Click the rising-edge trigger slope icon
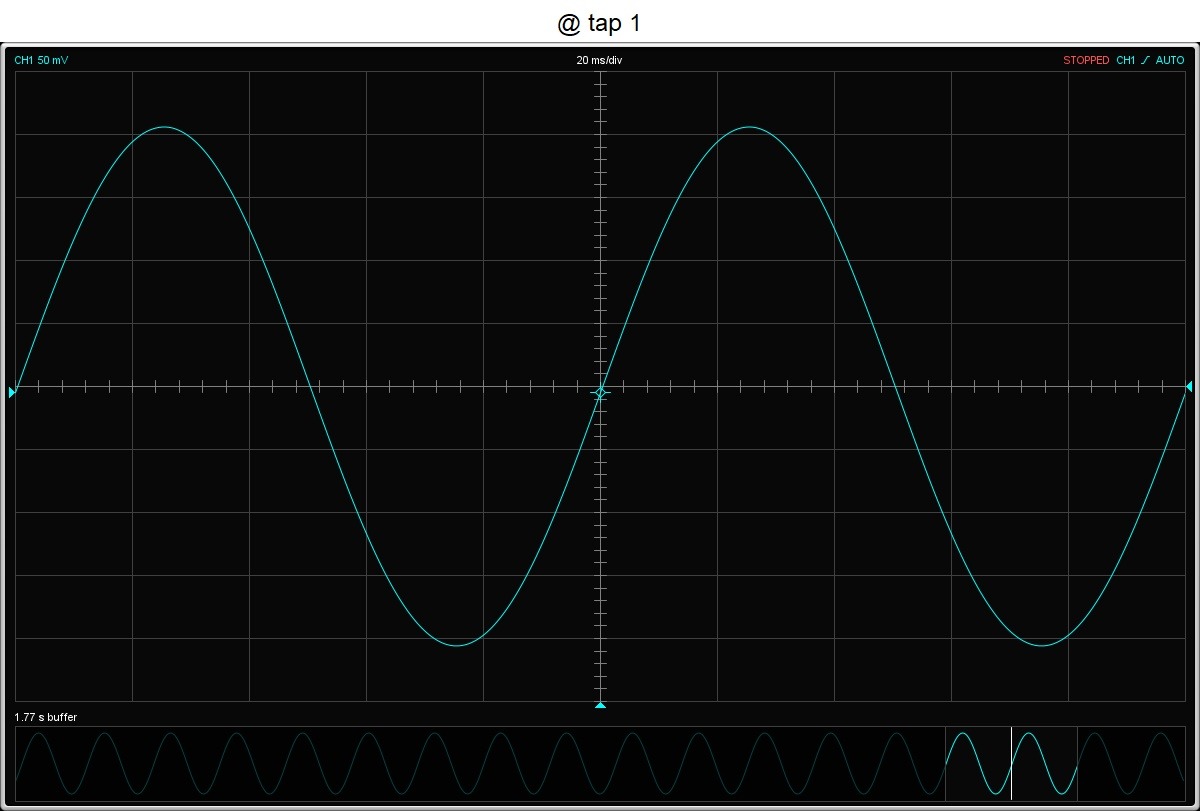 (x=1145, y=61)
